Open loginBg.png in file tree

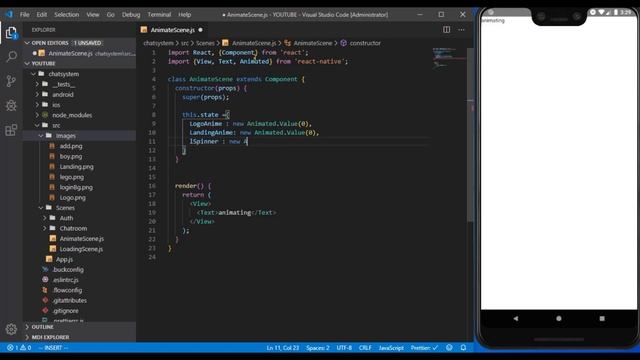[76, 187]
